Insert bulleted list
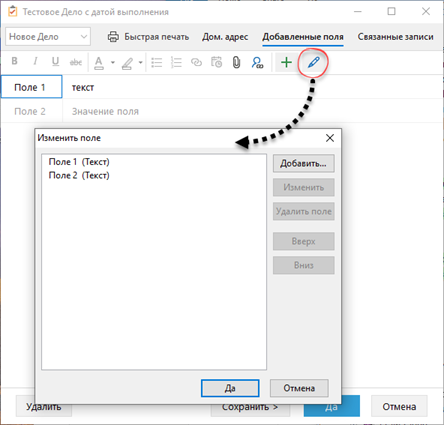444x425 pixels. point(156,62)
